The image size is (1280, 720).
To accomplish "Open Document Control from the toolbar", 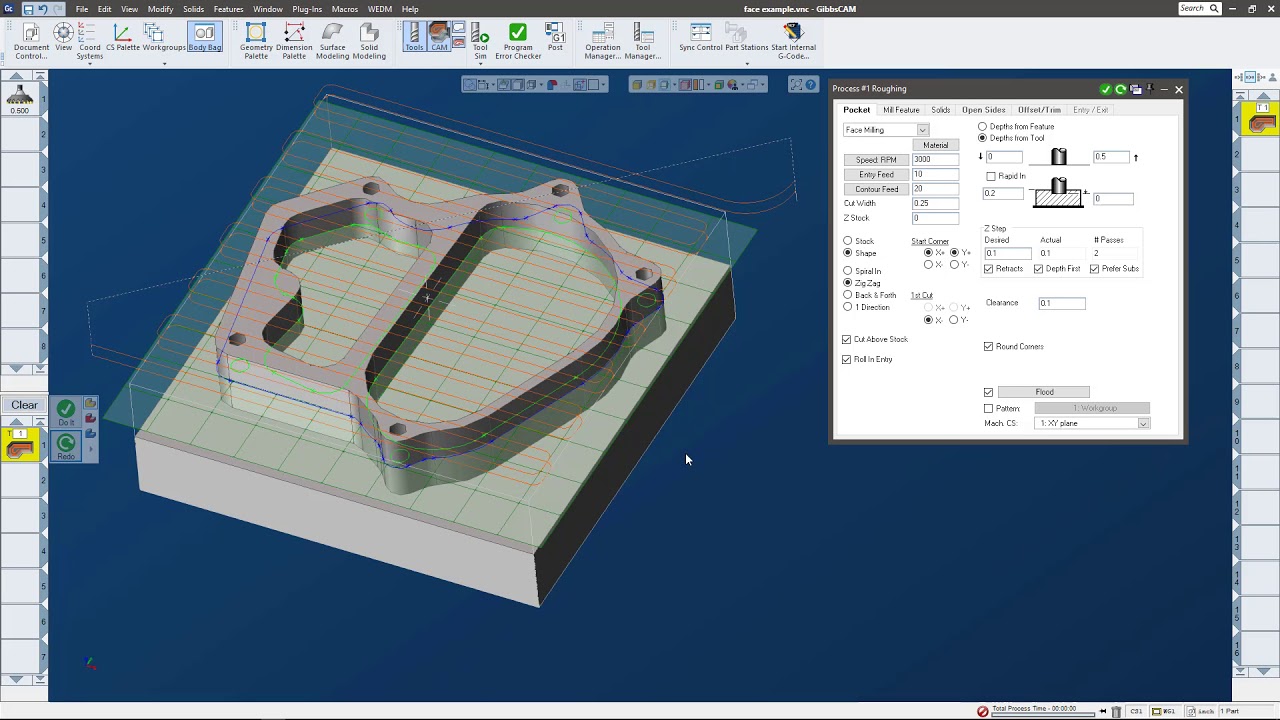I will pos(31,42).
